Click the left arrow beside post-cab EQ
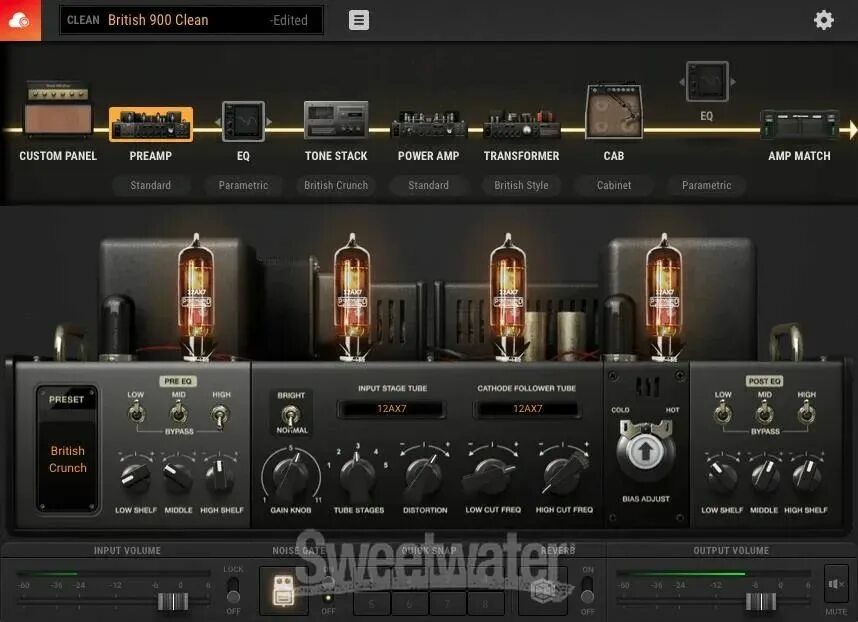 click(682, 82)
